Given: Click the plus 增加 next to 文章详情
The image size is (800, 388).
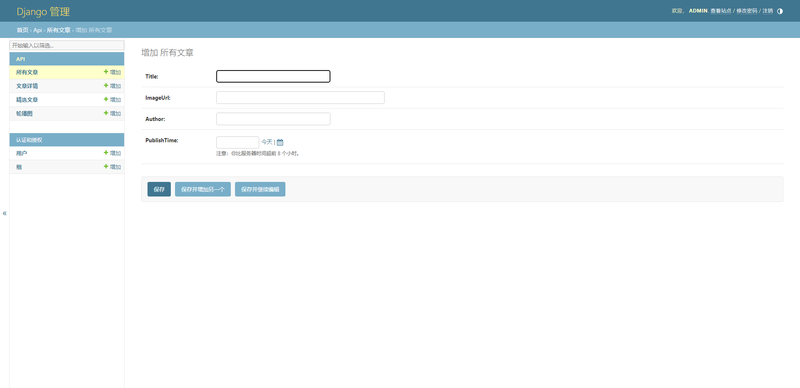Looking at the screenshot, I should 112,86.
